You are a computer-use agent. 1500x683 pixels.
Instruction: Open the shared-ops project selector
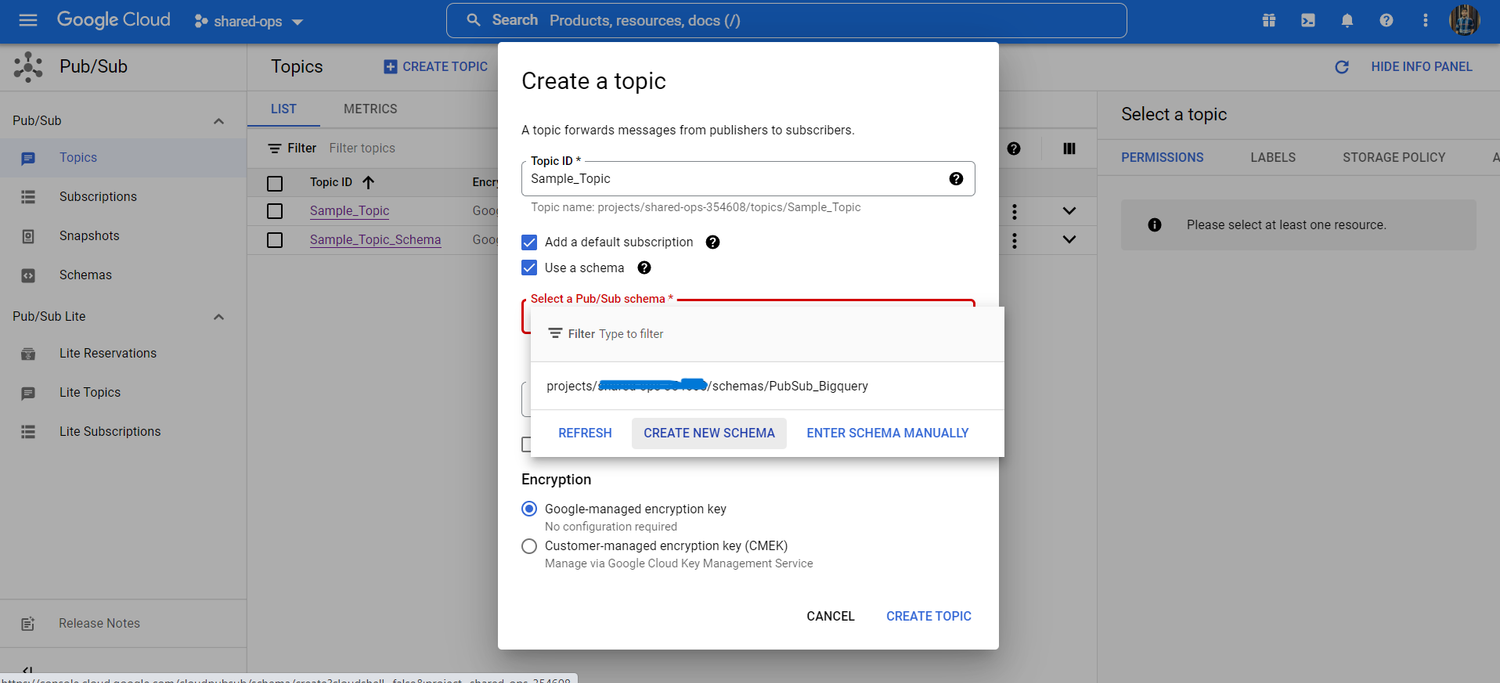point(248,20)
